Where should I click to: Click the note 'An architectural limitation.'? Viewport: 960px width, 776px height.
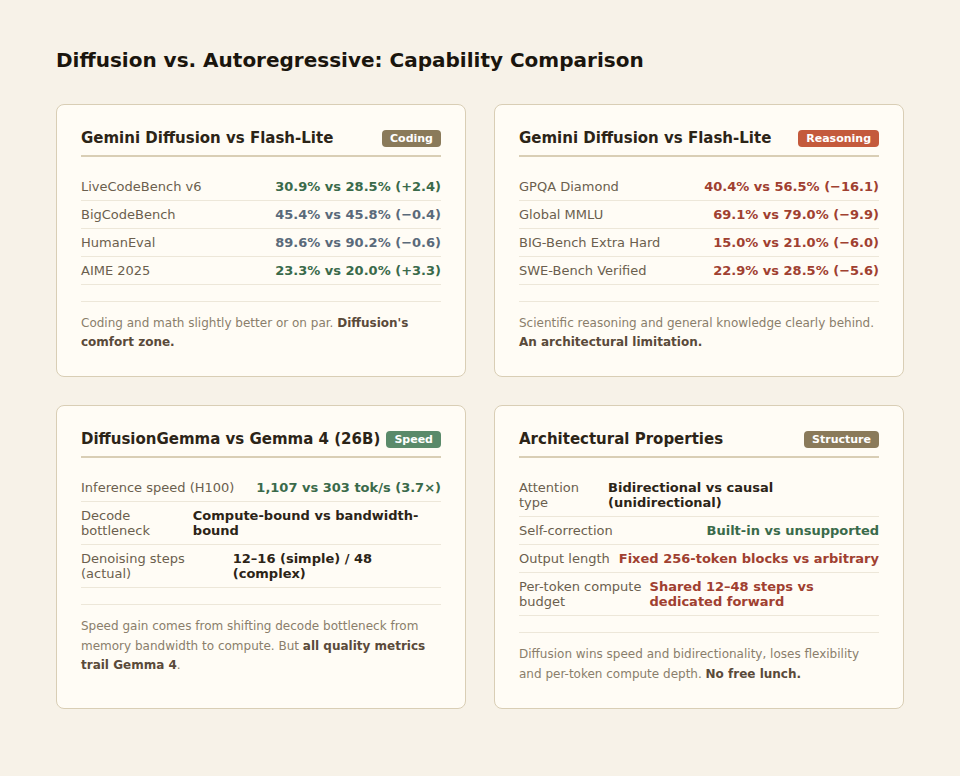(610, 342)
